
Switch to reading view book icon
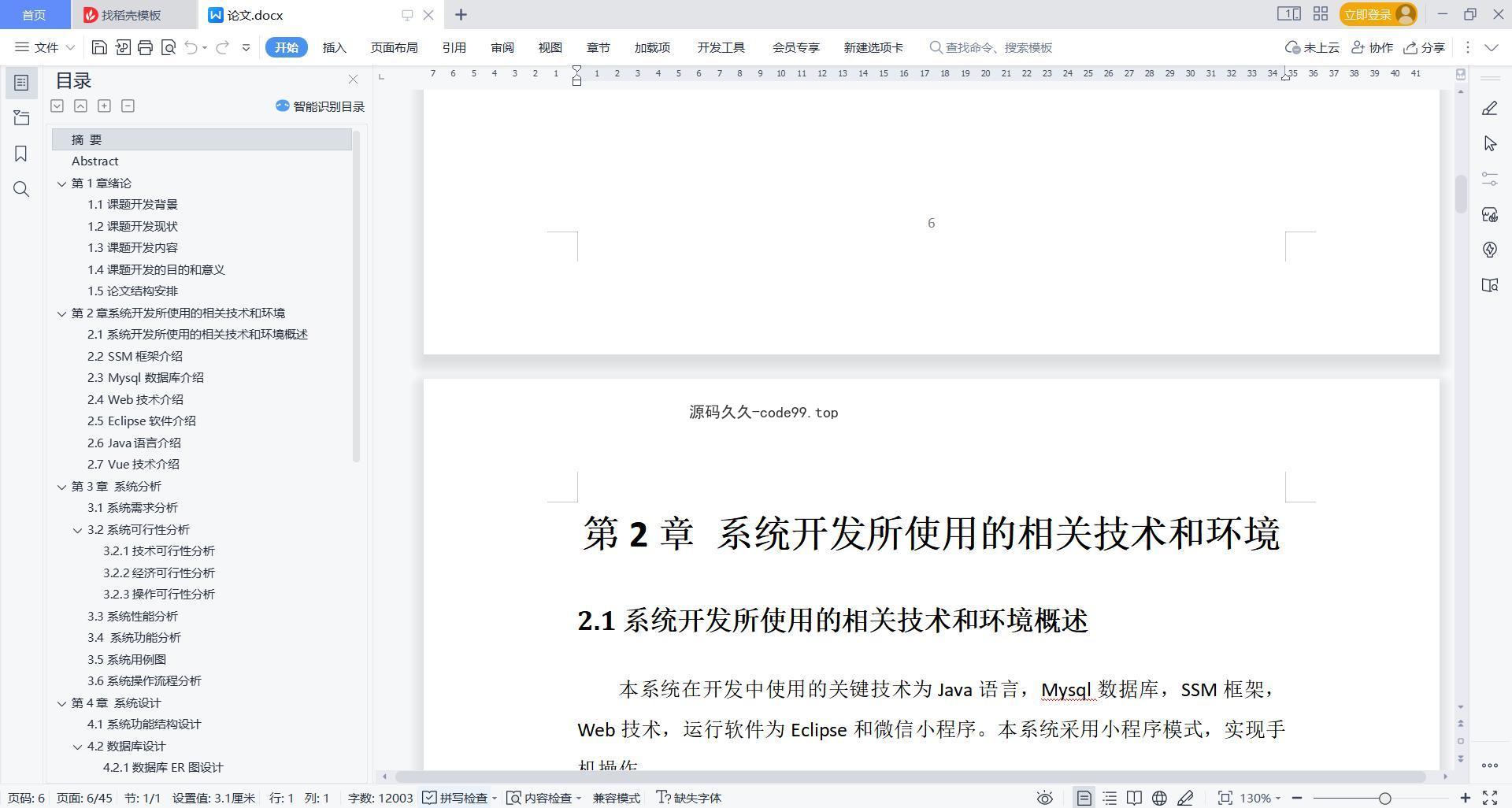pyautogui.click(x=1134, y=798)
